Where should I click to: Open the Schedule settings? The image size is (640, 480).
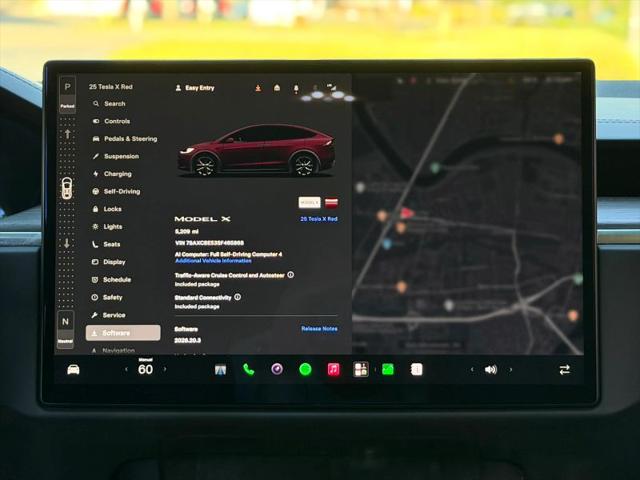tap(111, 280)
